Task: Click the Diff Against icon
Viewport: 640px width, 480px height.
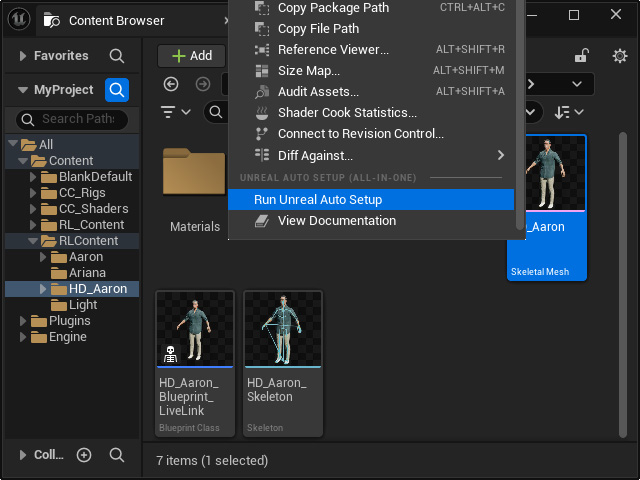Action: (x=262, y=155)
